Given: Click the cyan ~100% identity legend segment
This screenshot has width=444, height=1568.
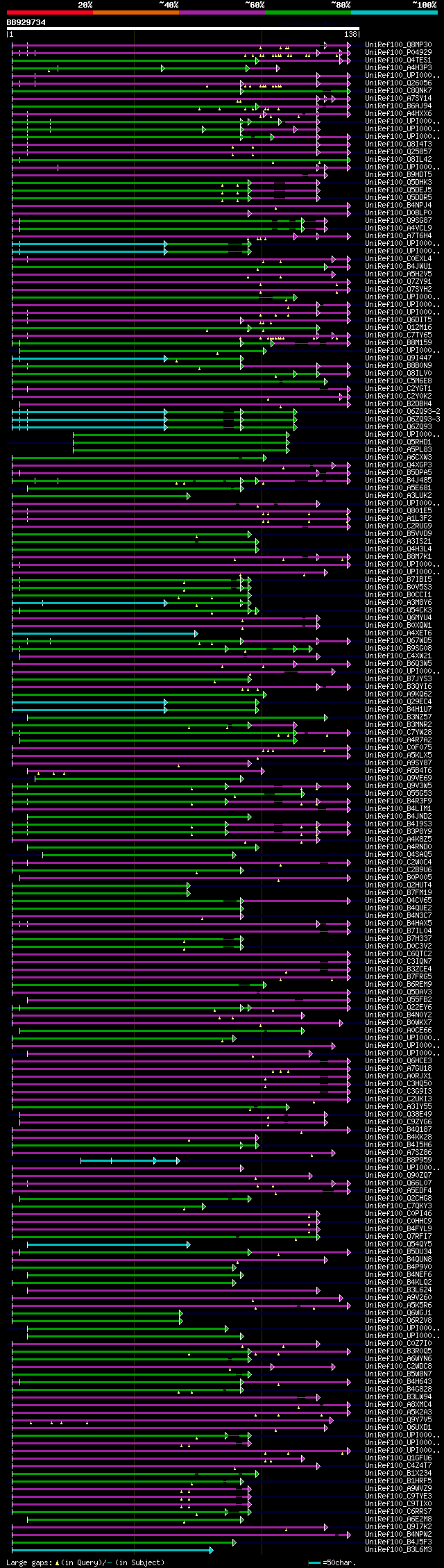Looking at the screenshot, I should point(394,12).
